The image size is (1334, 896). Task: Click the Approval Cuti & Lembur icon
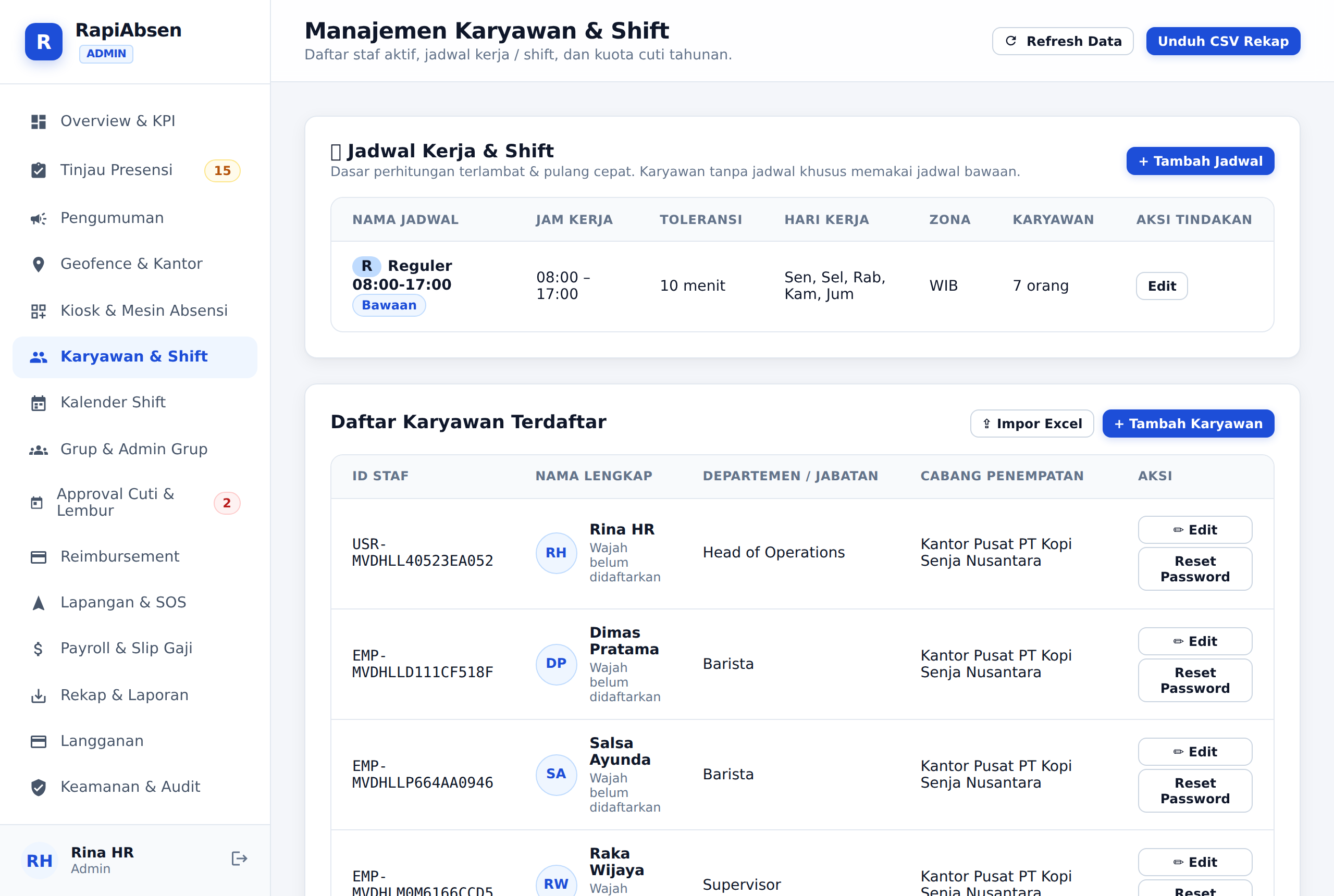tap(36, 503)
